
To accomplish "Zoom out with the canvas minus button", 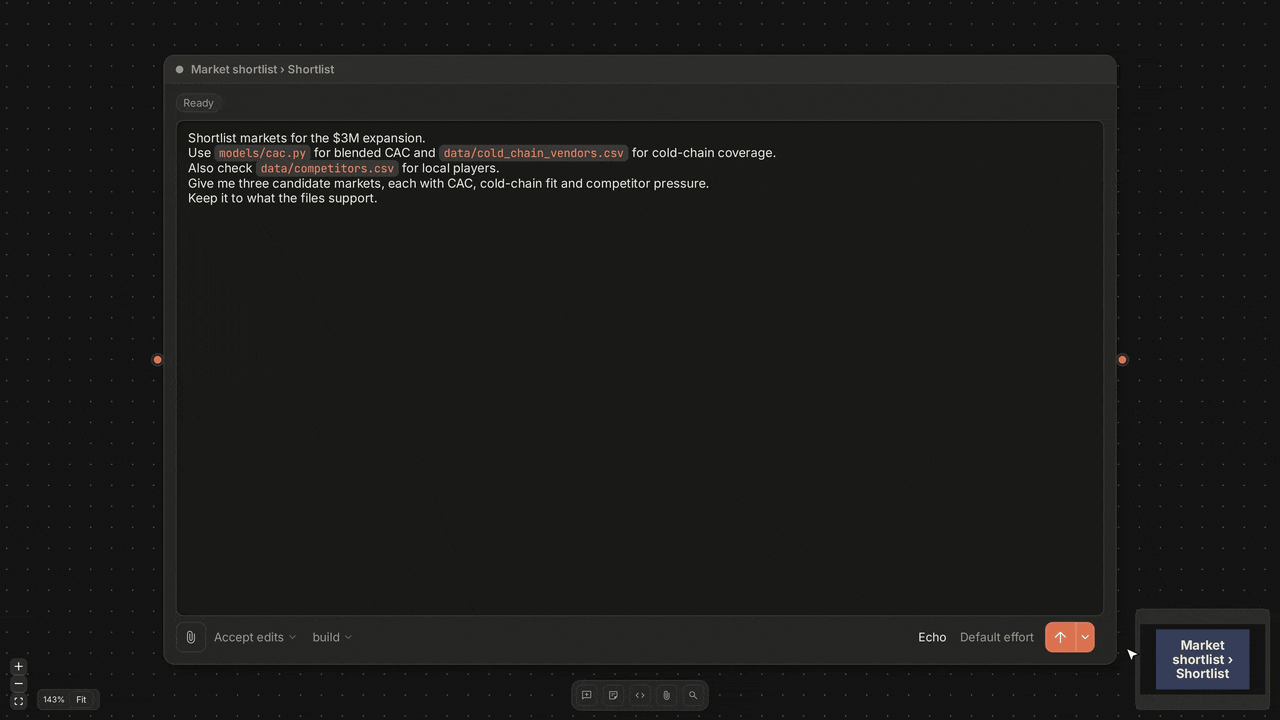I will [19, 683].
